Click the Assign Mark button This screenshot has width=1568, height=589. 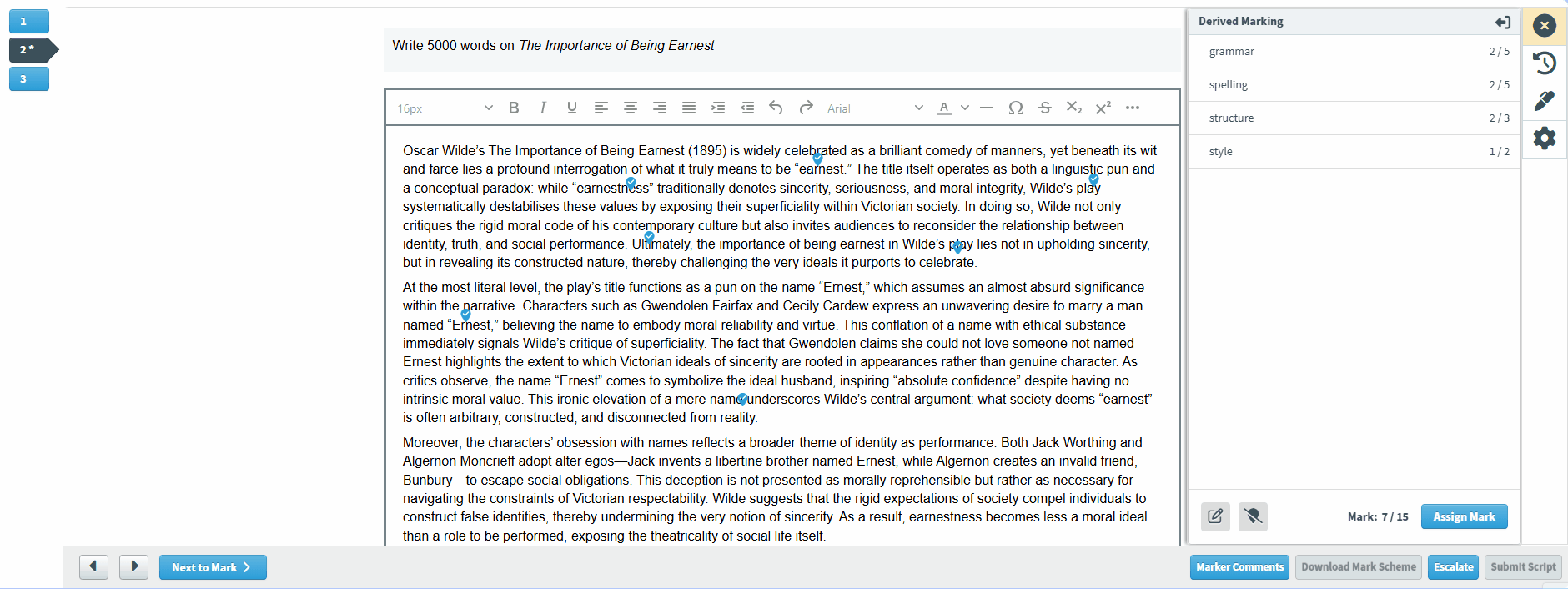(x=1464, y=516)
